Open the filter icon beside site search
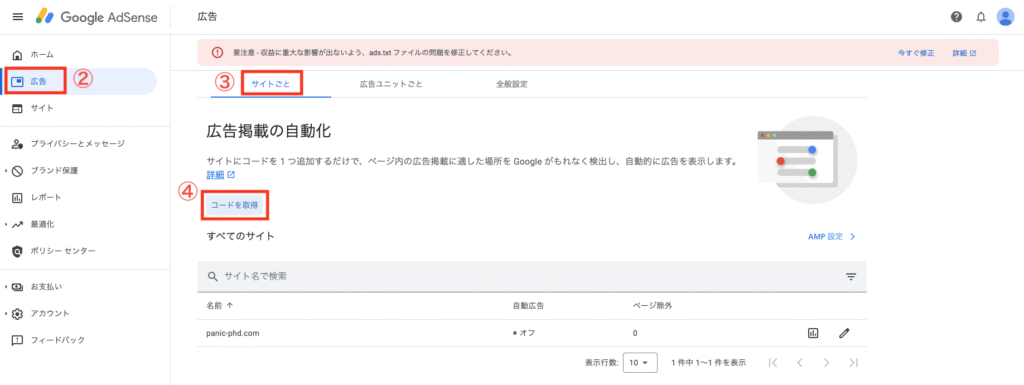1024x385 pixels. coord(851,277)
